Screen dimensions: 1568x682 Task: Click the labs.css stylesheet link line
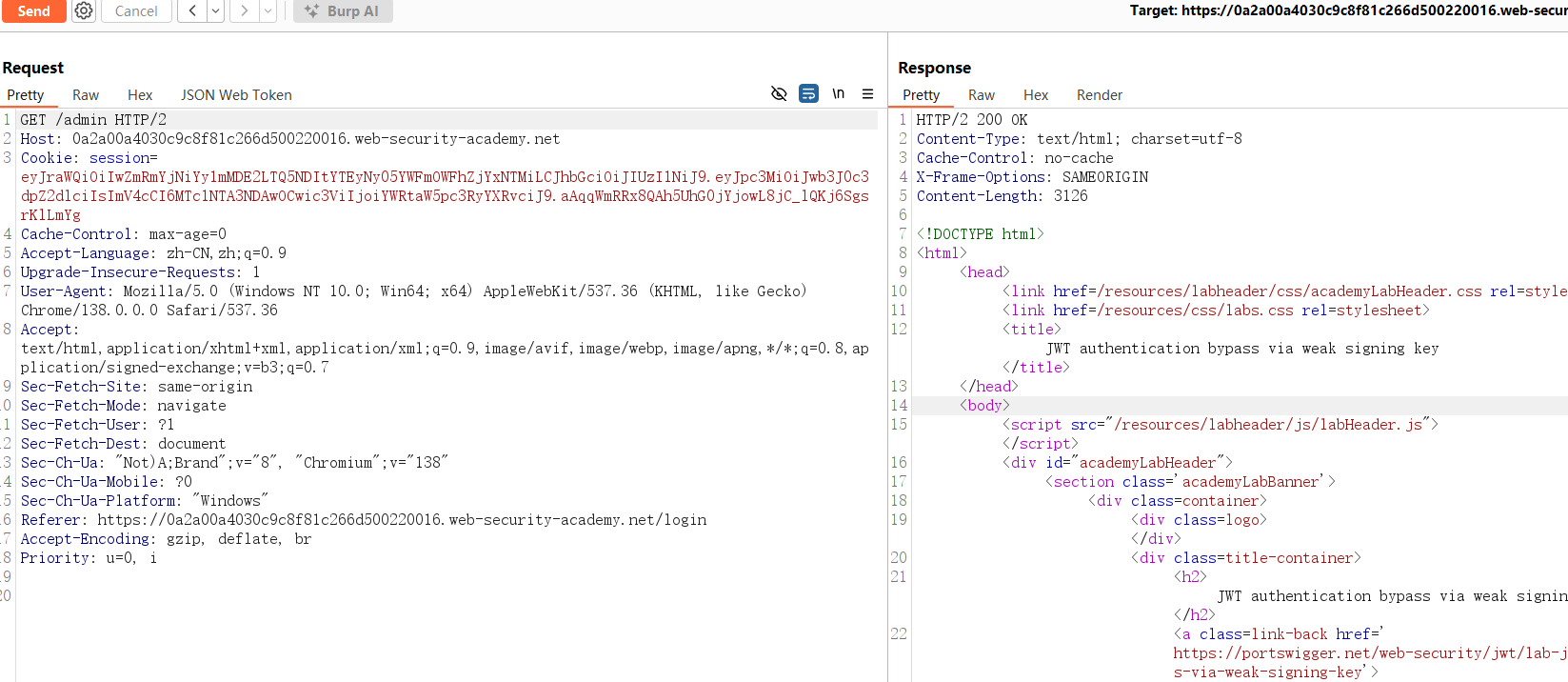1216,311
